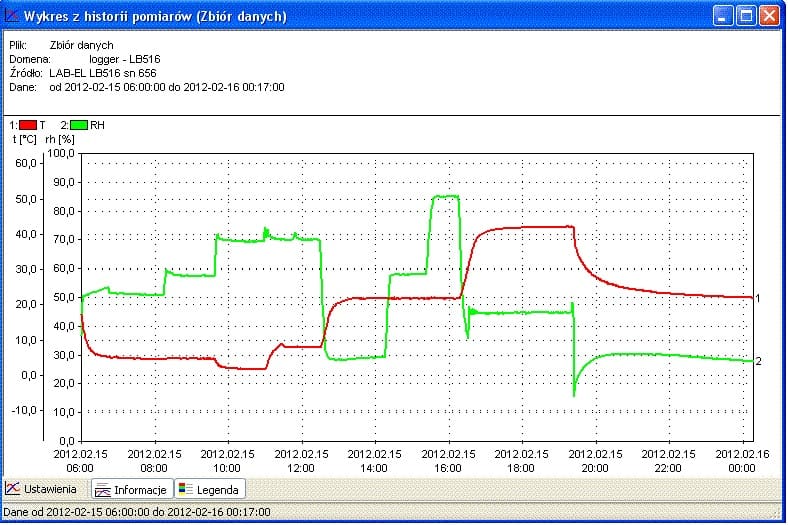Click the '12:00' time axis label
Viewport: 788px width, 525px height.
[x=301, y=468]
